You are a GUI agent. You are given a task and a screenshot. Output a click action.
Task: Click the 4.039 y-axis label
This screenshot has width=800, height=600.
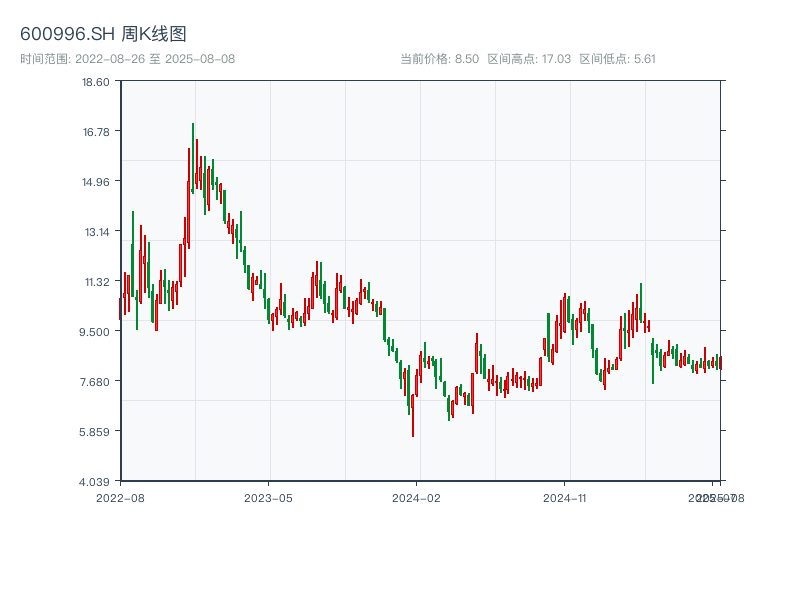click(96, 481)
